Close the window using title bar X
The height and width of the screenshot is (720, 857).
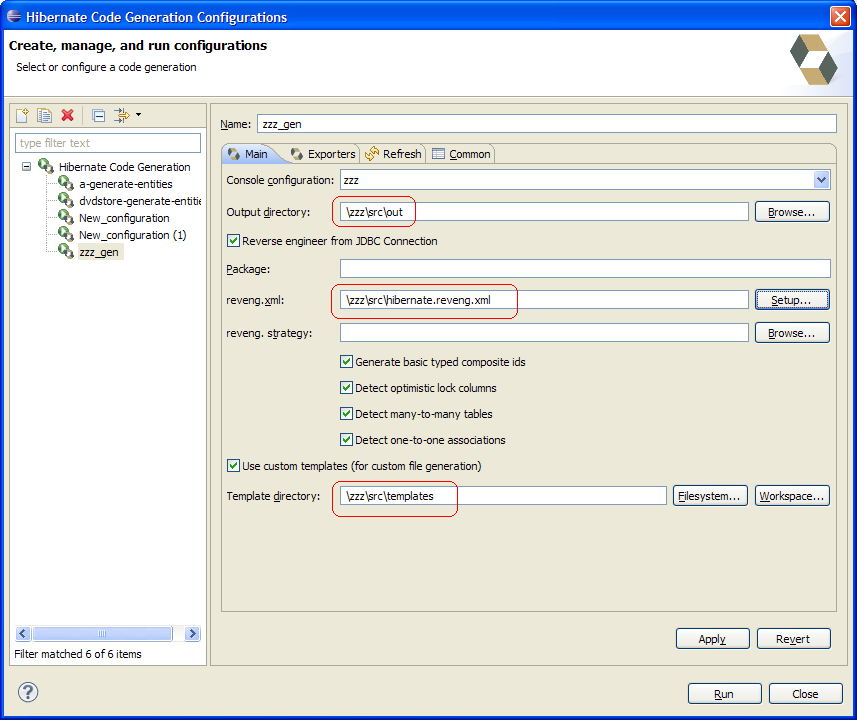point(840,16)
